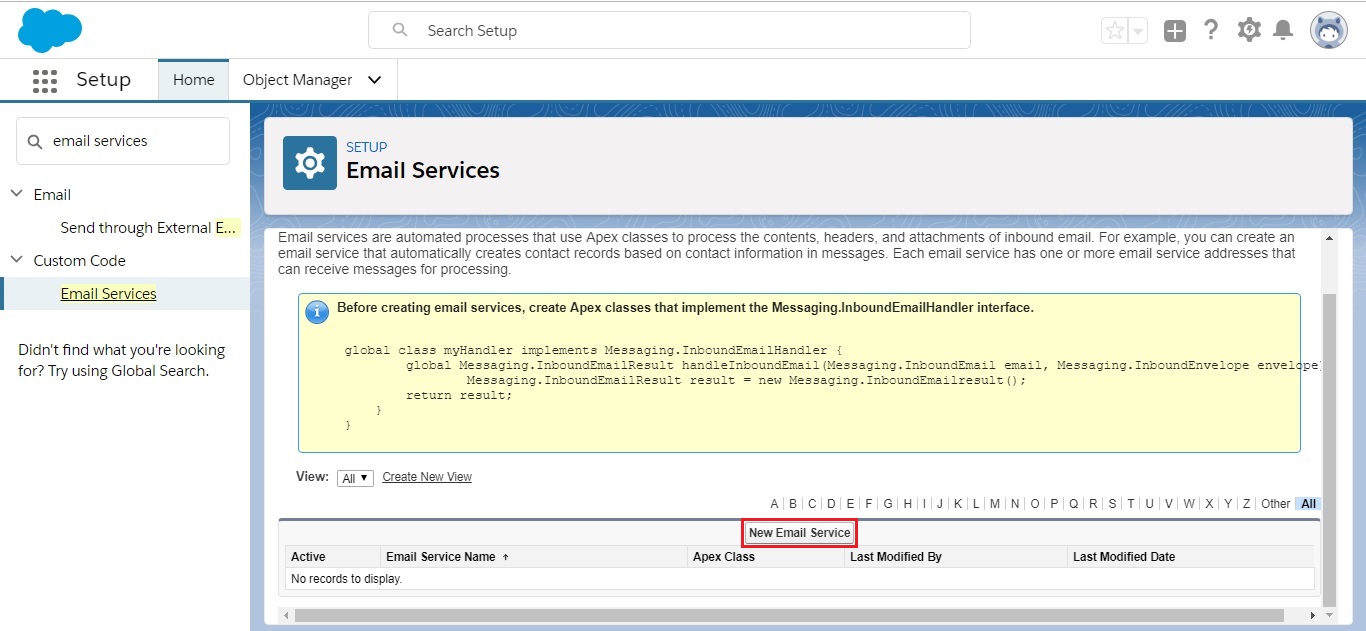
Task: Open the View dropdown set to All
Action: point(355,478)
